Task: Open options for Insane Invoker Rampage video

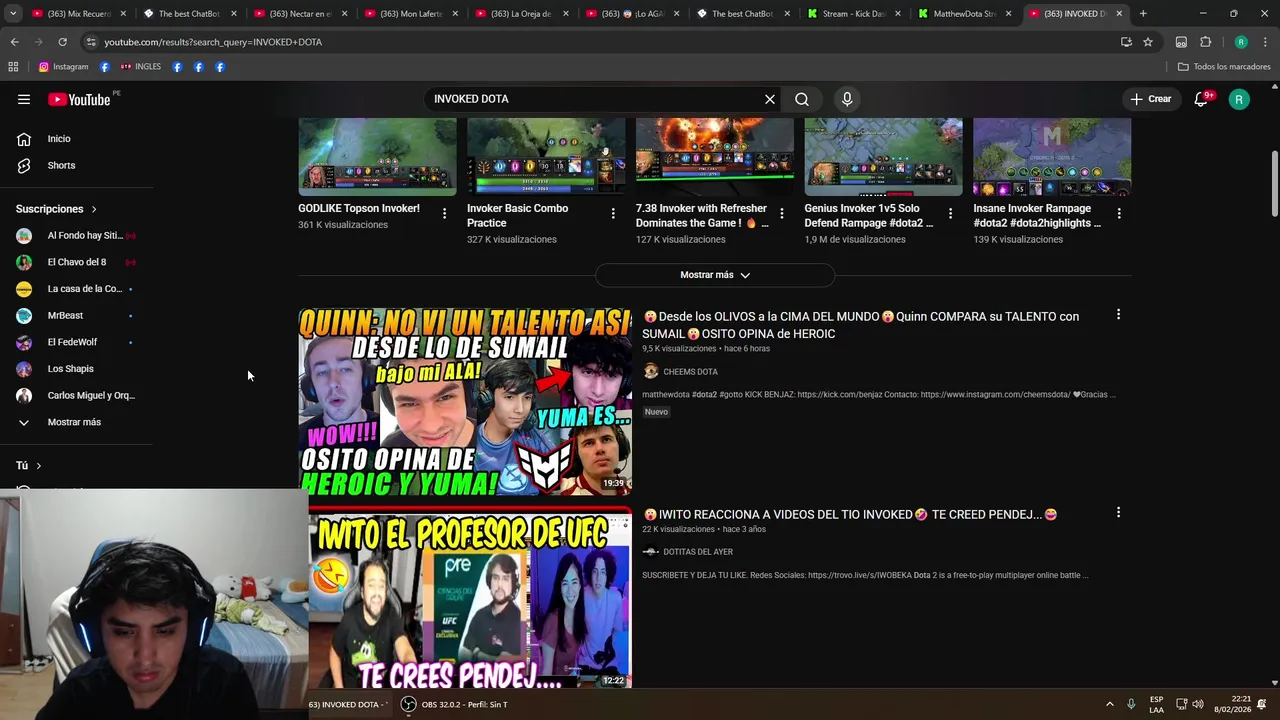Action: 1119,213
